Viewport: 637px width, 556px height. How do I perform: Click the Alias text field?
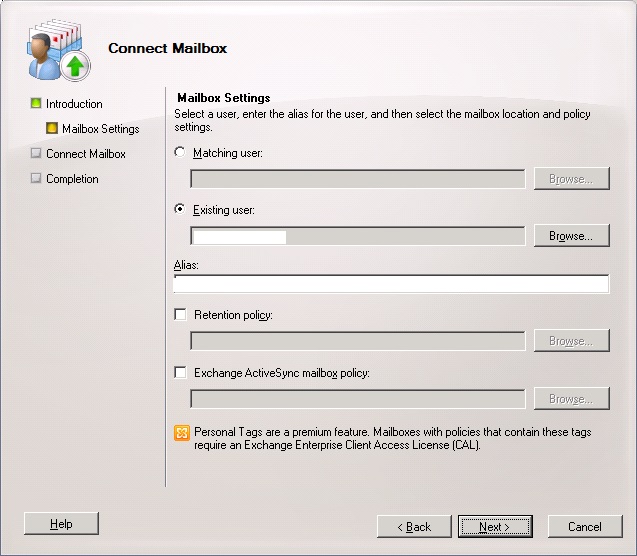coord(391,283)
